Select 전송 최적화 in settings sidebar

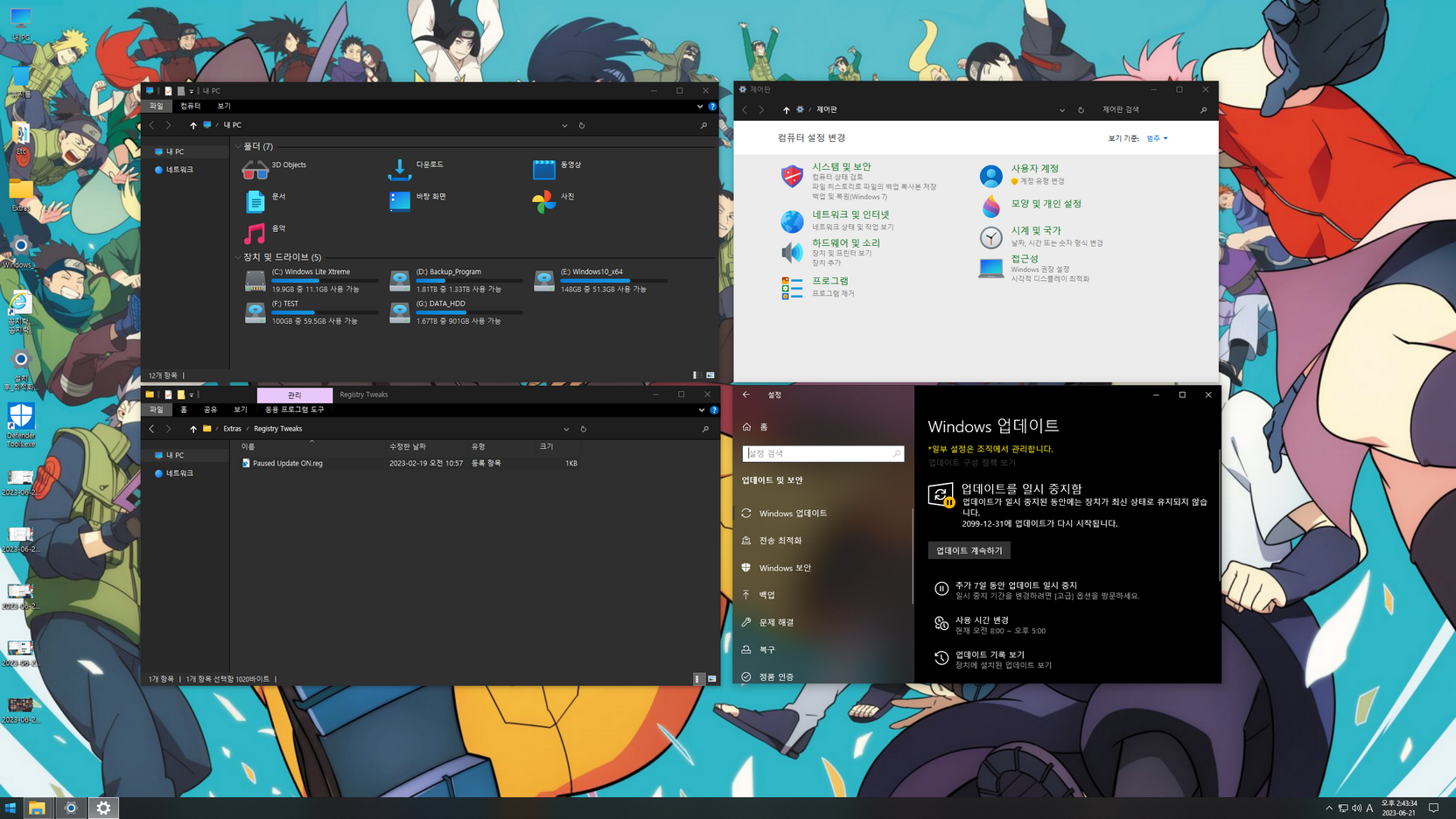click(x=780, y=541)
